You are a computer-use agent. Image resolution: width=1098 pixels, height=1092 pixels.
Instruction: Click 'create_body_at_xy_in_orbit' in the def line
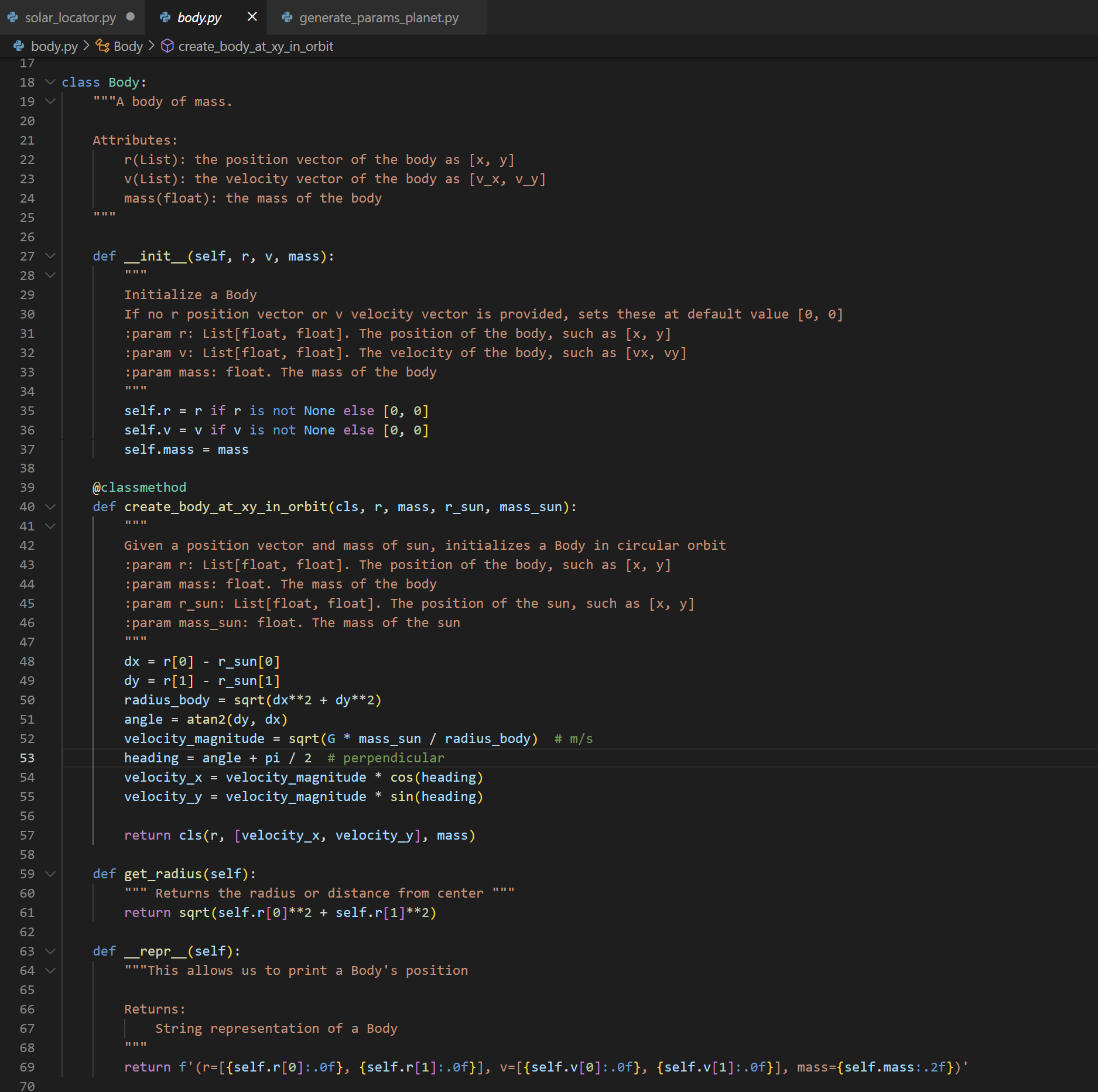pos(225,507)
